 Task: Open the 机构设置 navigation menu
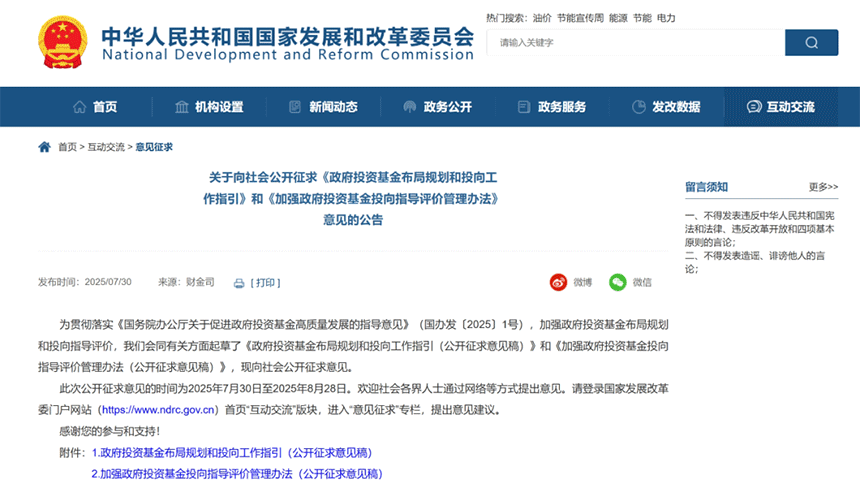click(208, 107)
